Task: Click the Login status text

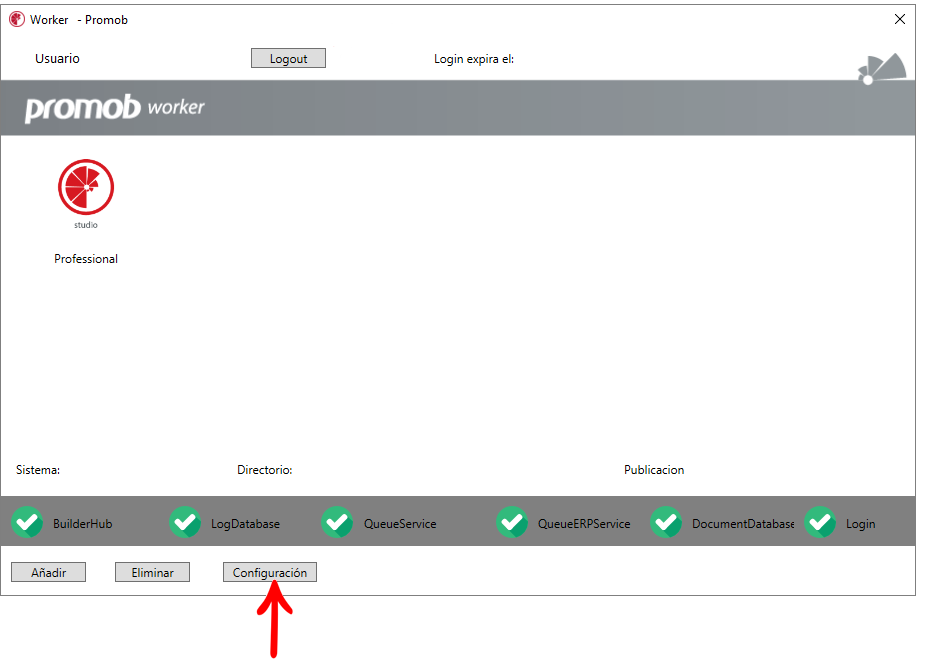Action: pyautogui.click(x=860, y=524)
